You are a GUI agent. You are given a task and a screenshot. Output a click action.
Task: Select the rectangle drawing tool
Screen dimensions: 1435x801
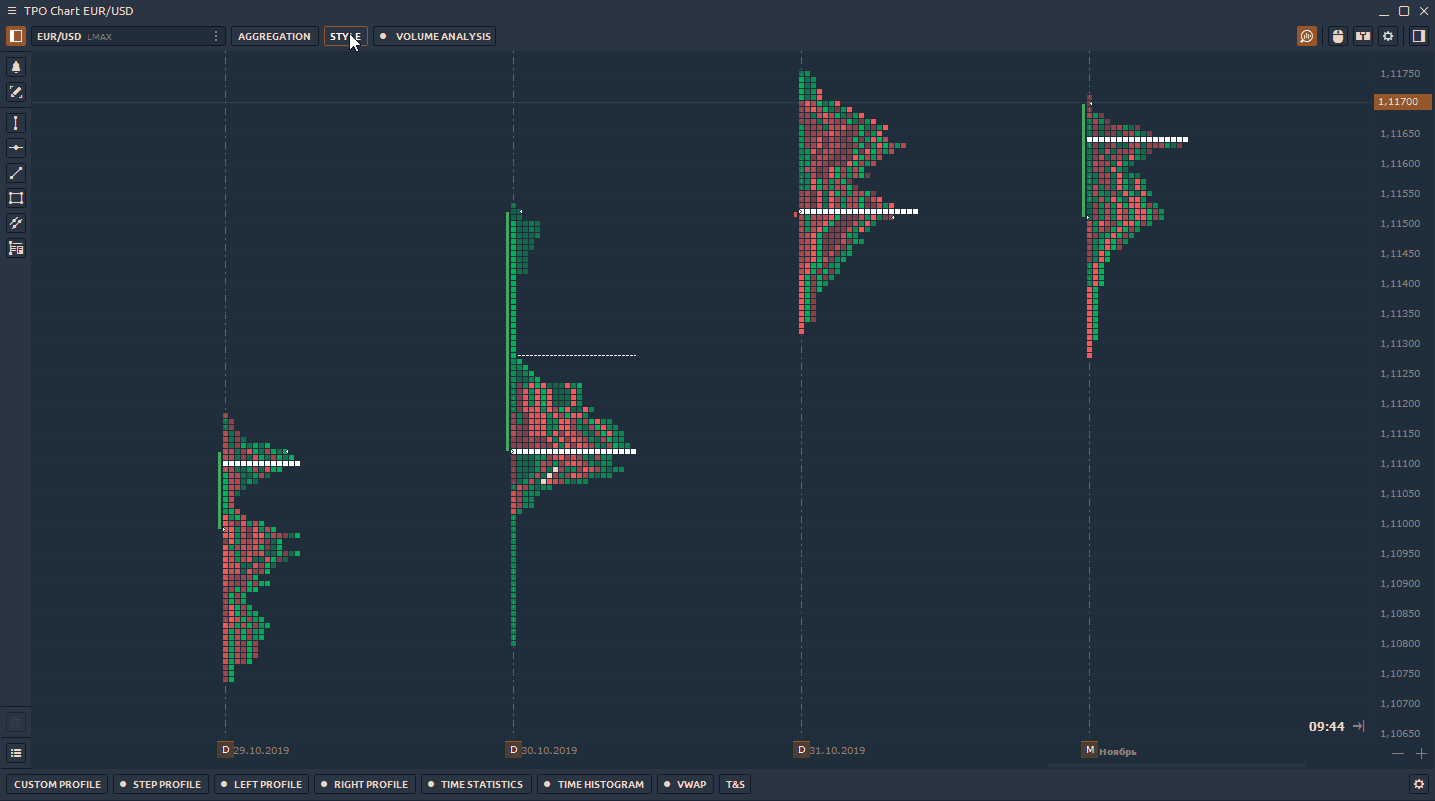[x=16, y=198]
